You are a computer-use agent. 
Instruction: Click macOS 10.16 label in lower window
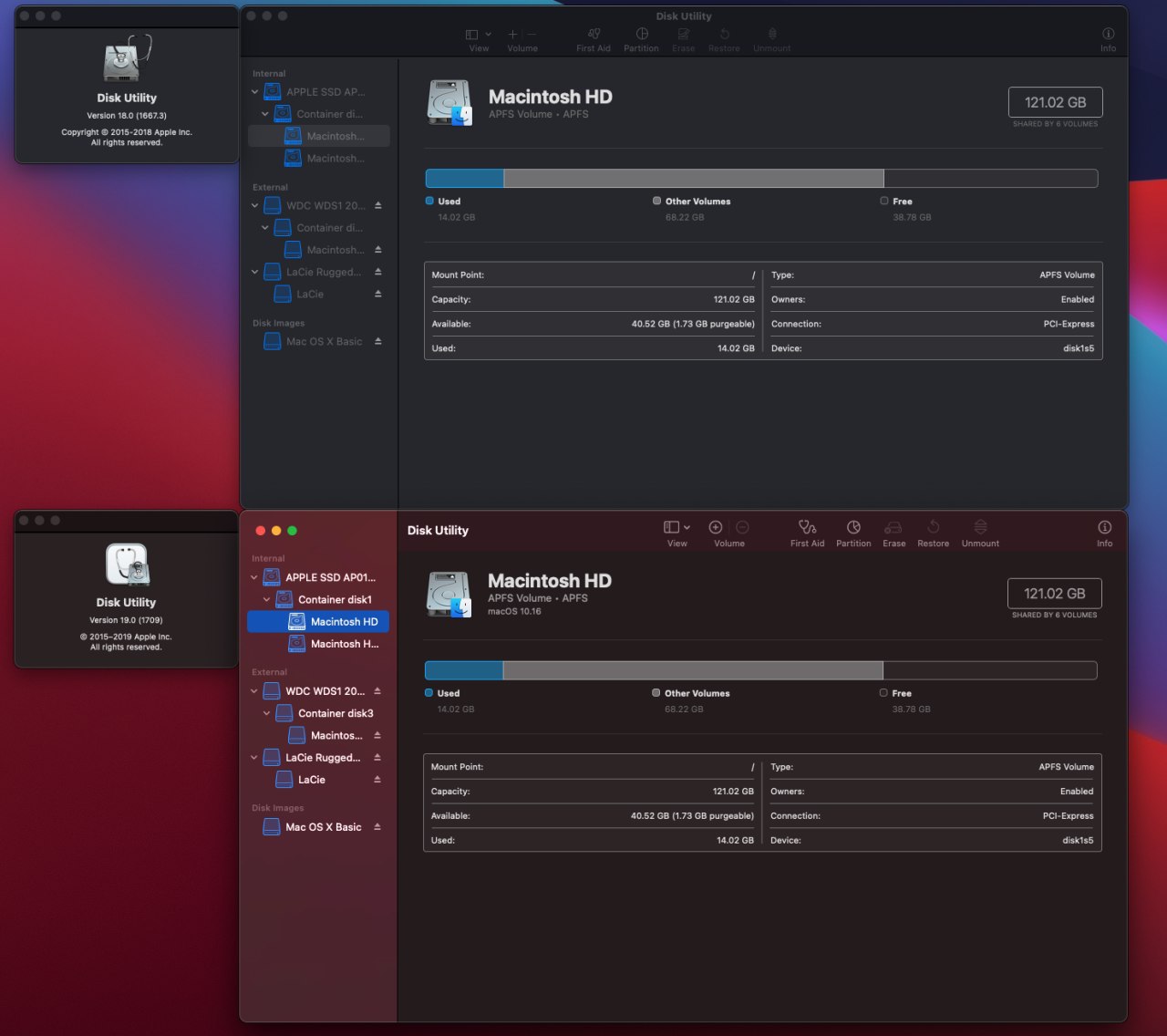(x=514, y=612)
